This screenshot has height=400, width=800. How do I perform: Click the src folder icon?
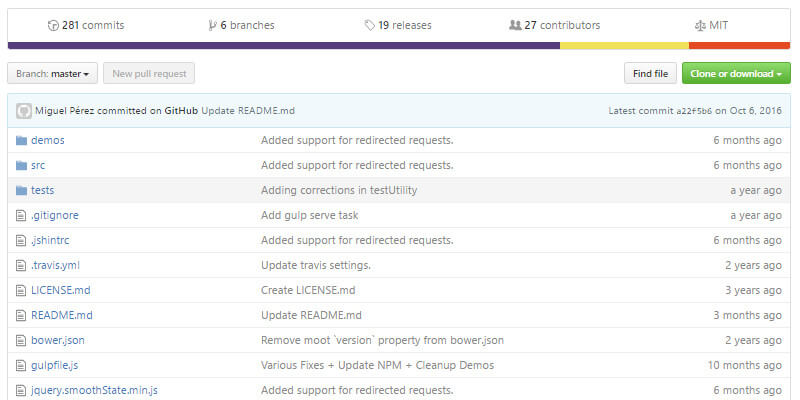pyautogui.click(x=21, y=165)
